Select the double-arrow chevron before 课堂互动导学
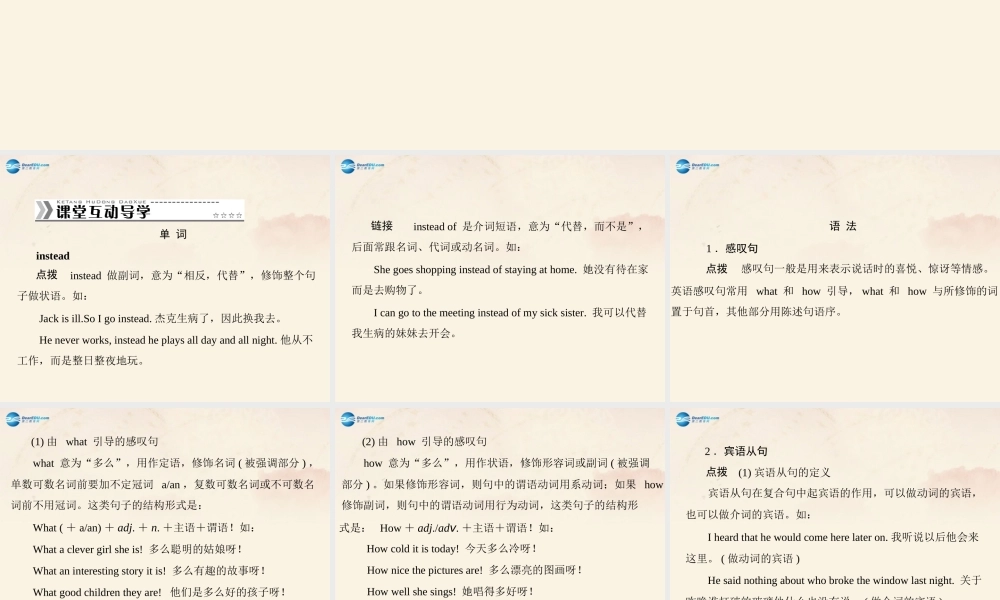The width and height of the screenshot is (1000, 600). (x=45, y=212)
